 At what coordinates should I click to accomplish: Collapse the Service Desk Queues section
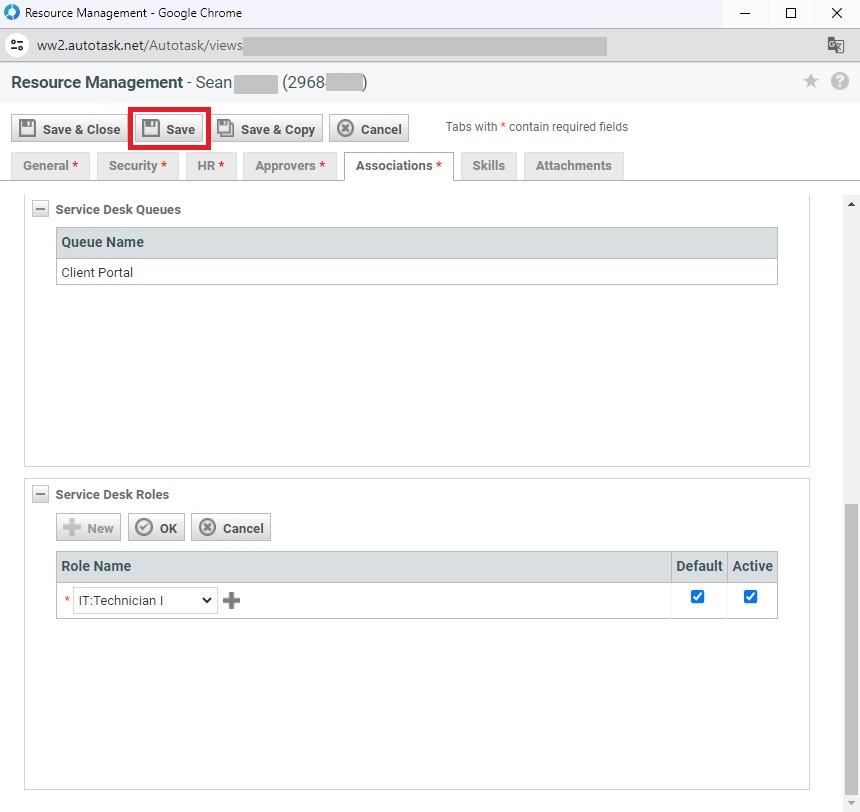coord(41,210)
